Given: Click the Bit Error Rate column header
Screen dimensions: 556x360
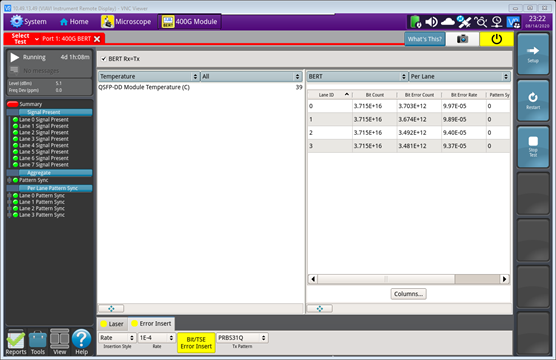Looking at the screenshot, I should click(x=463, y=95).
